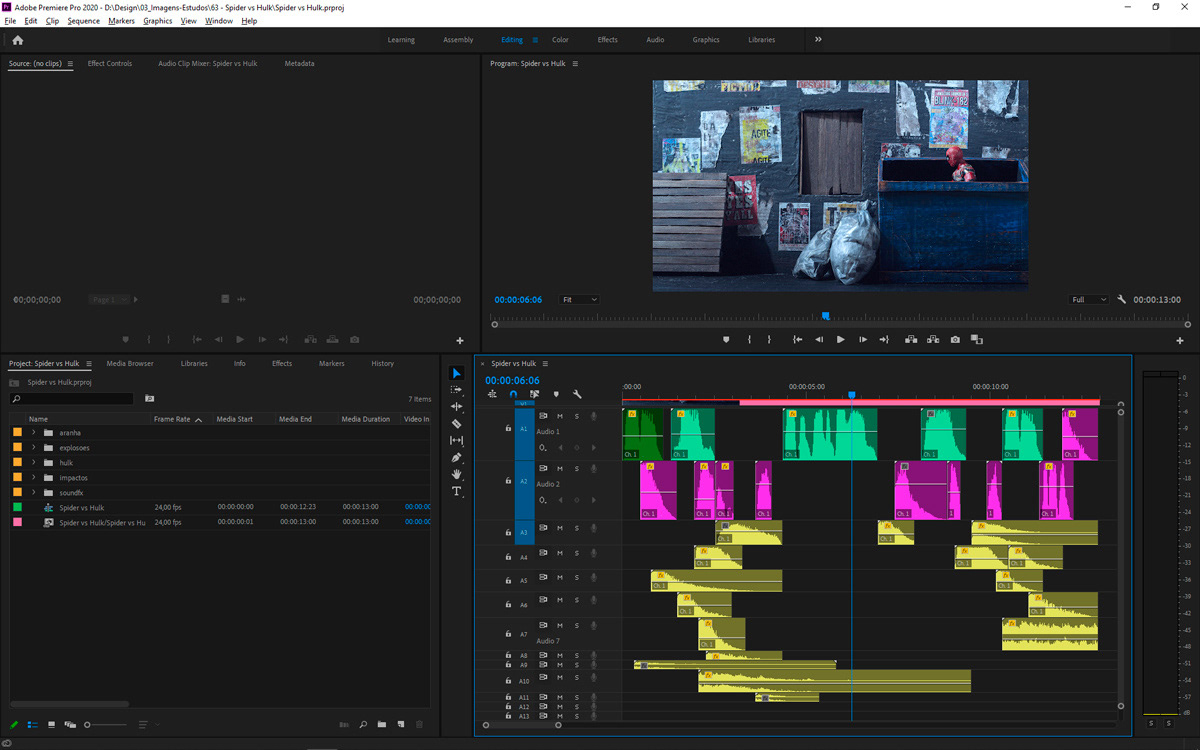Expand the hulk bin

pyautogui.click(x=34, y=463)
